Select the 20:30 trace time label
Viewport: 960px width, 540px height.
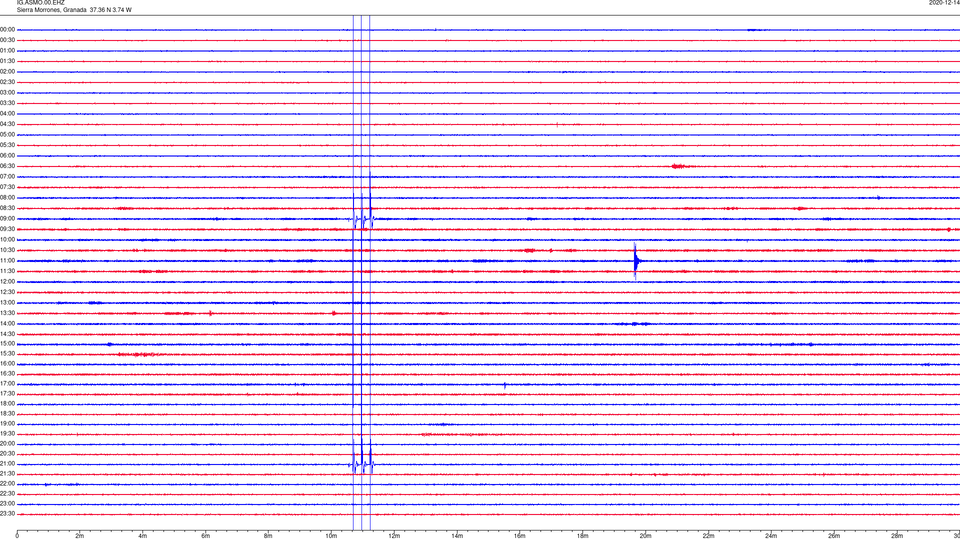tap(8, 454)
